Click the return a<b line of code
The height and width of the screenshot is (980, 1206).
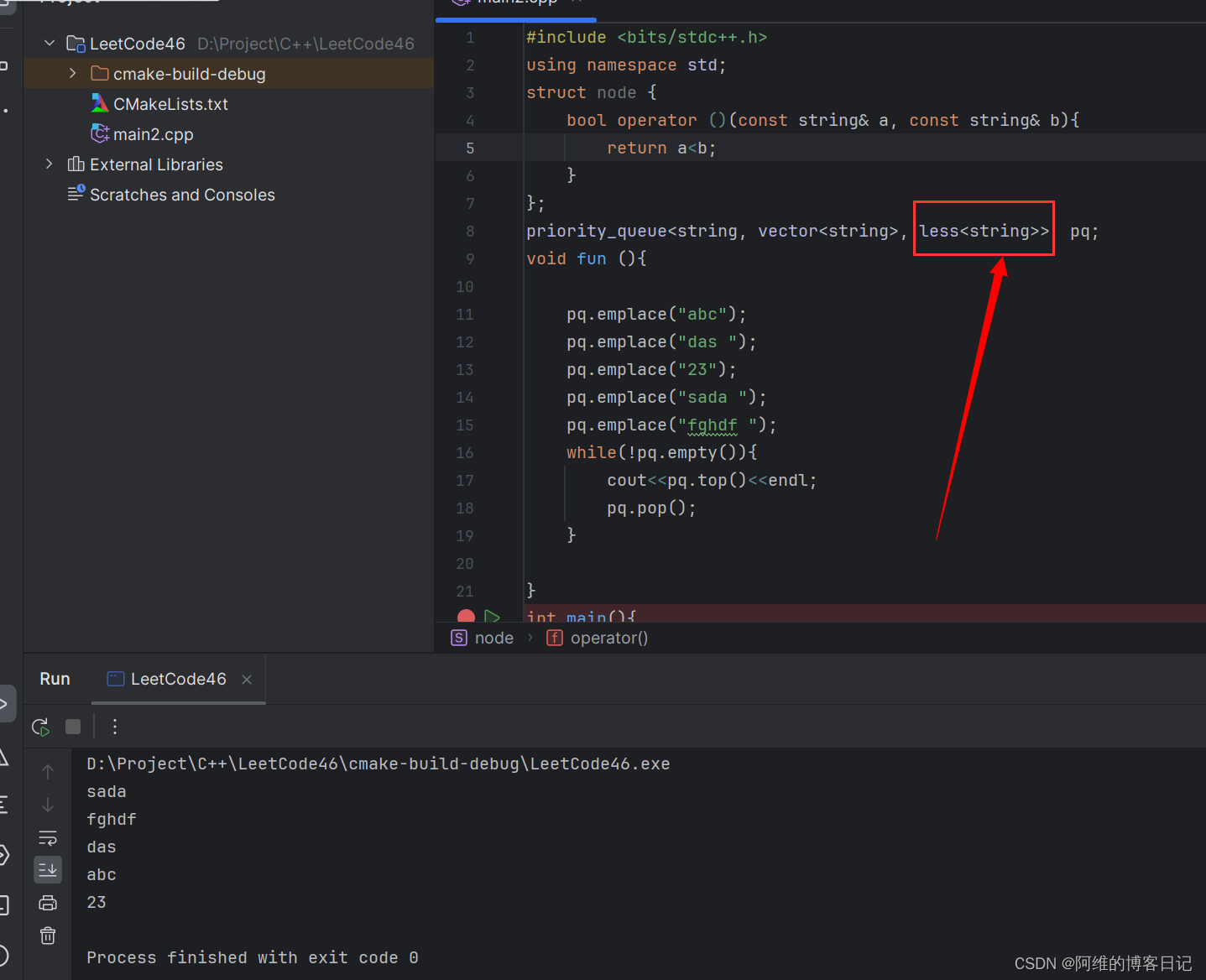(661, 148)
